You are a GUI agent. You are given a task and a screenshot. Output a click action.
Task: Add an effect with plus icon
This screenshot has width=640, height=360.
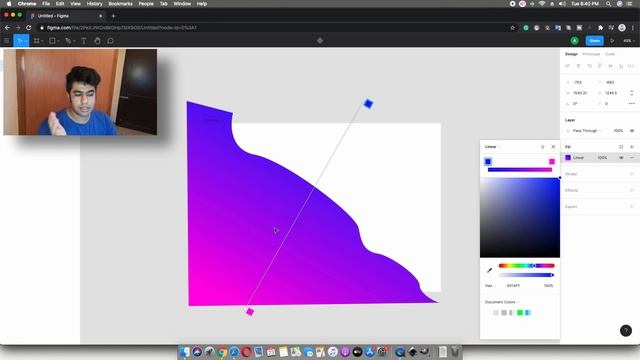632,190
